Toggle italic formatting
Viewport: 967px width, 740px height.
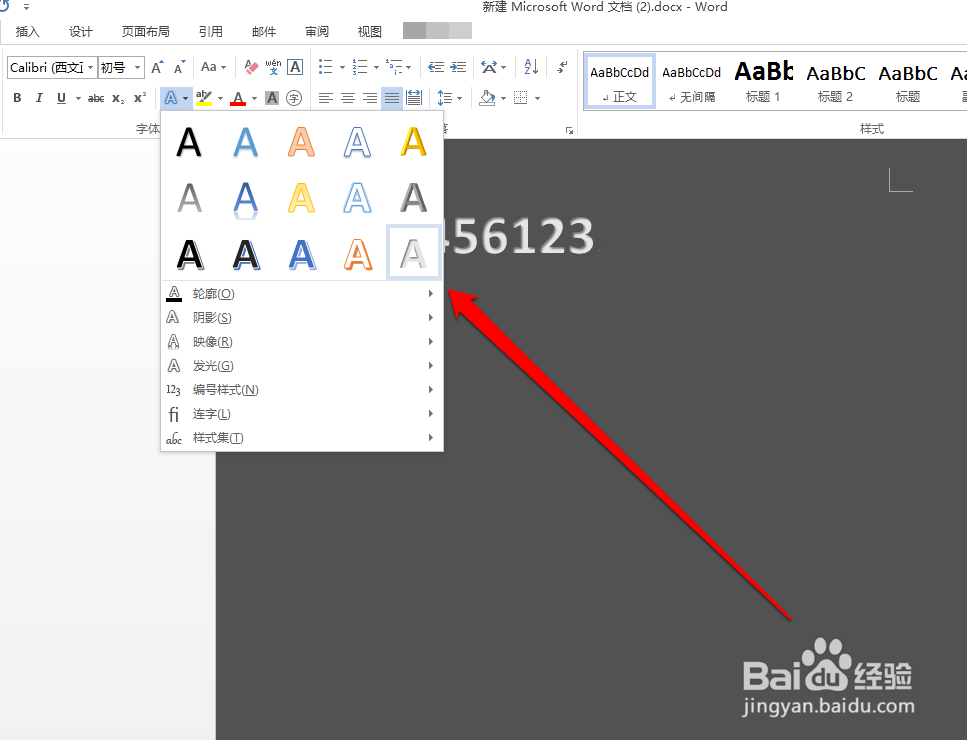coord(39,98)
